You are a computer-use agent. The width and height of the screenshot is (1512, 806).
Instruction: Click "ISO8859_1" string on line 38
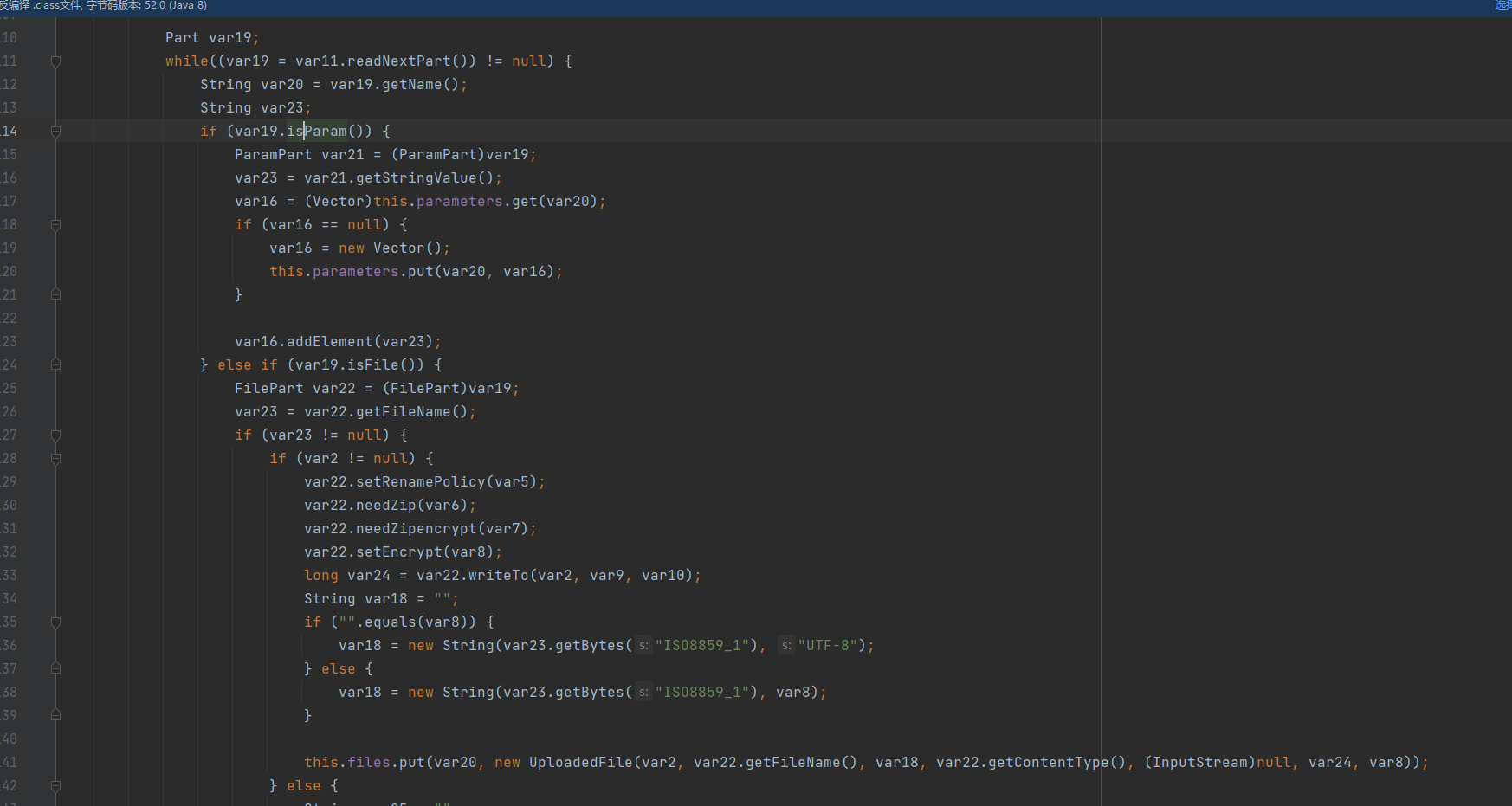click(701, 693)
